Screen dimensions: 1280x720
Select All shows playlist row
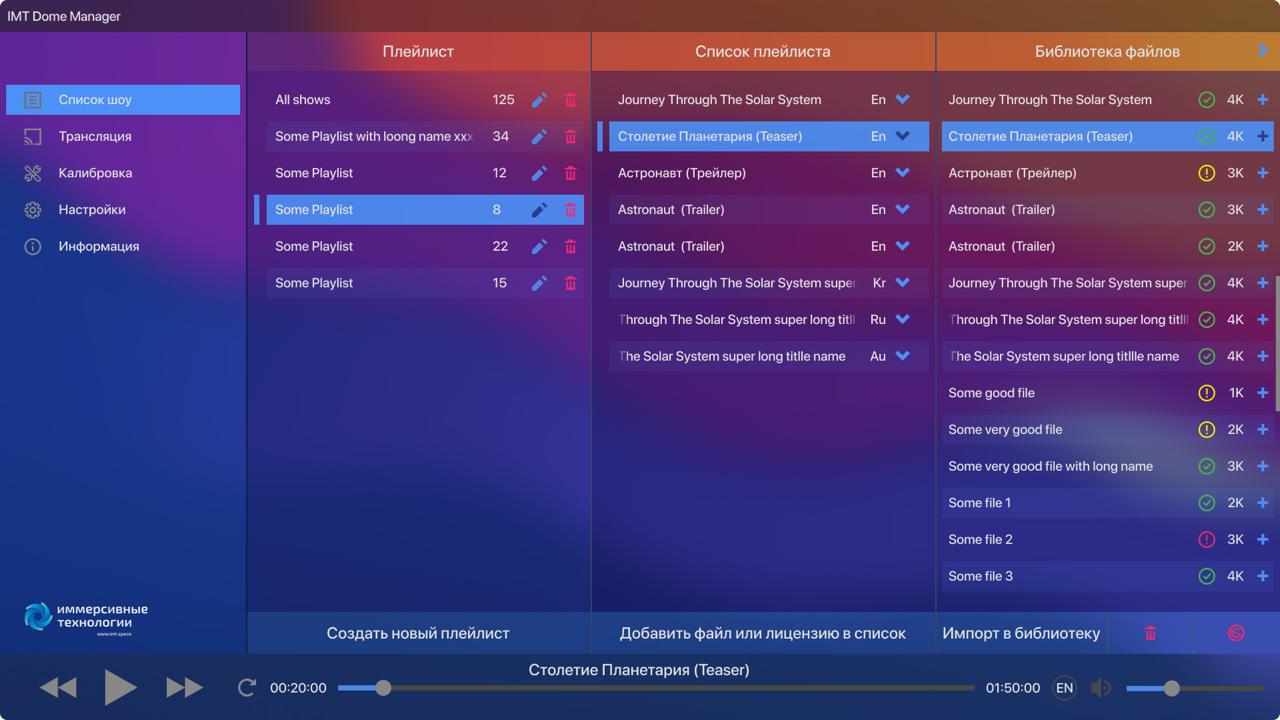tap(424, 100)
